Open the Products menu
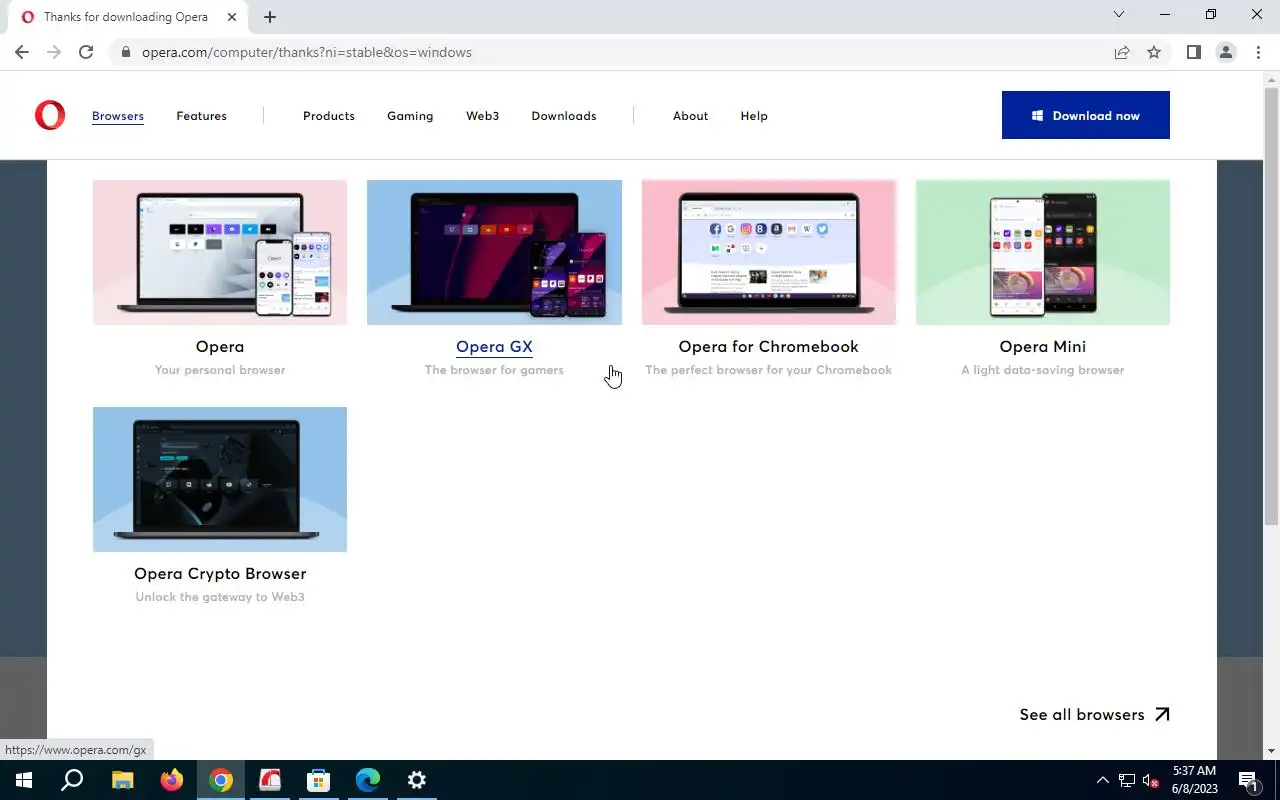This screenshot has width=1280, height=800. pos(329,116)
